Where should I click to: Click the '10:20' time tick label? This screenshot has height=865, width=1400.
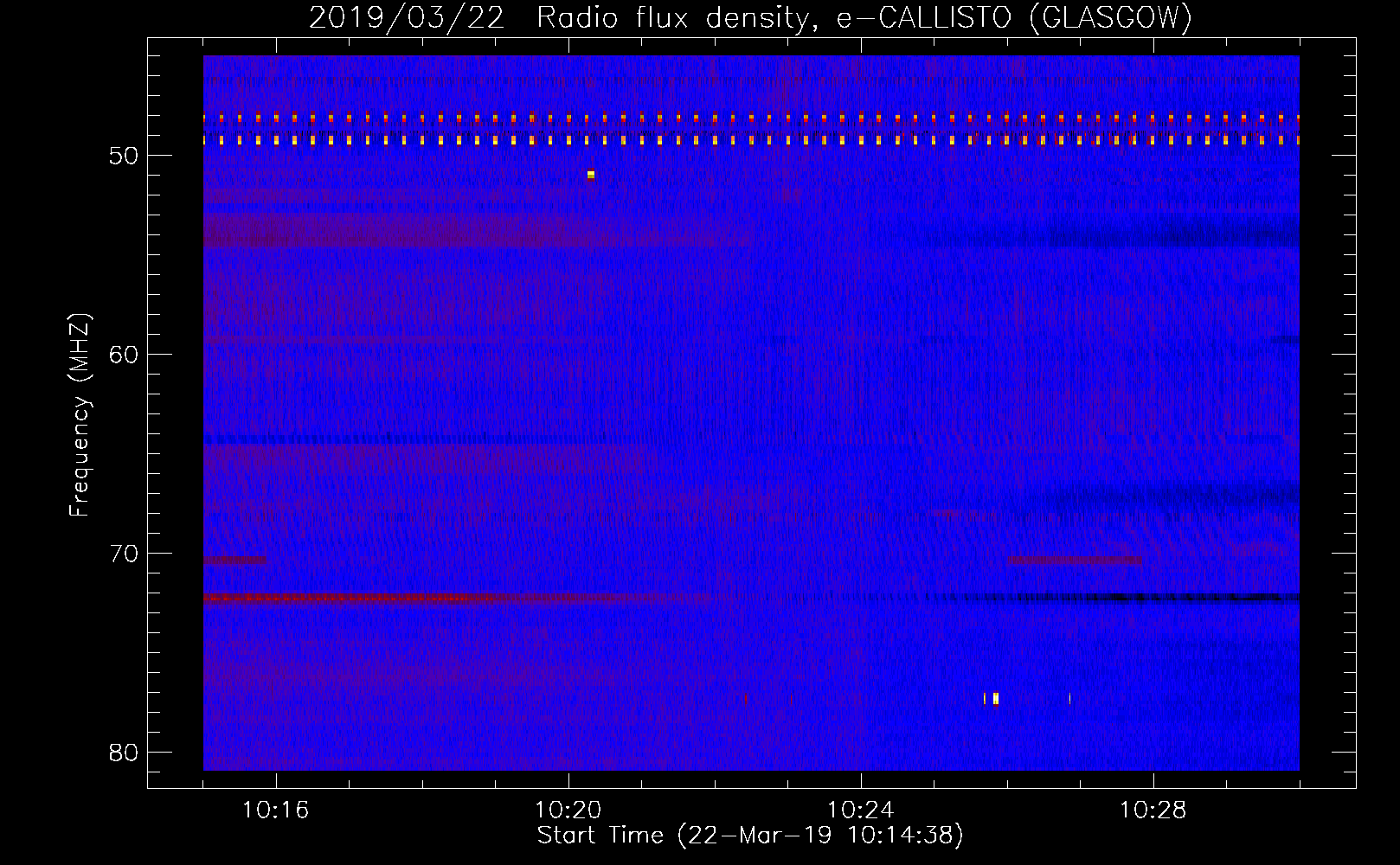(x=568, y=811)
